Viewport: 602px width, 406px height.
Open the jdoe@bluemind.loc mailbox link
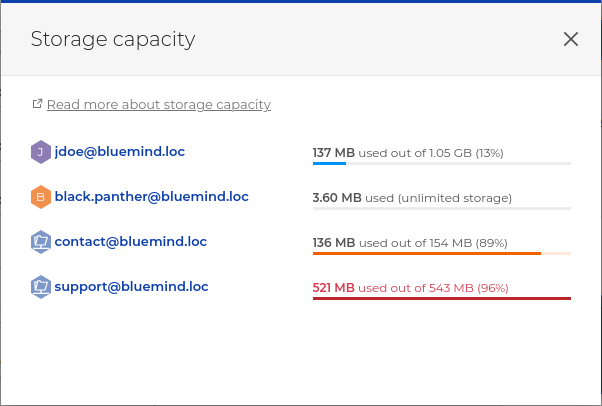[119, 152]
